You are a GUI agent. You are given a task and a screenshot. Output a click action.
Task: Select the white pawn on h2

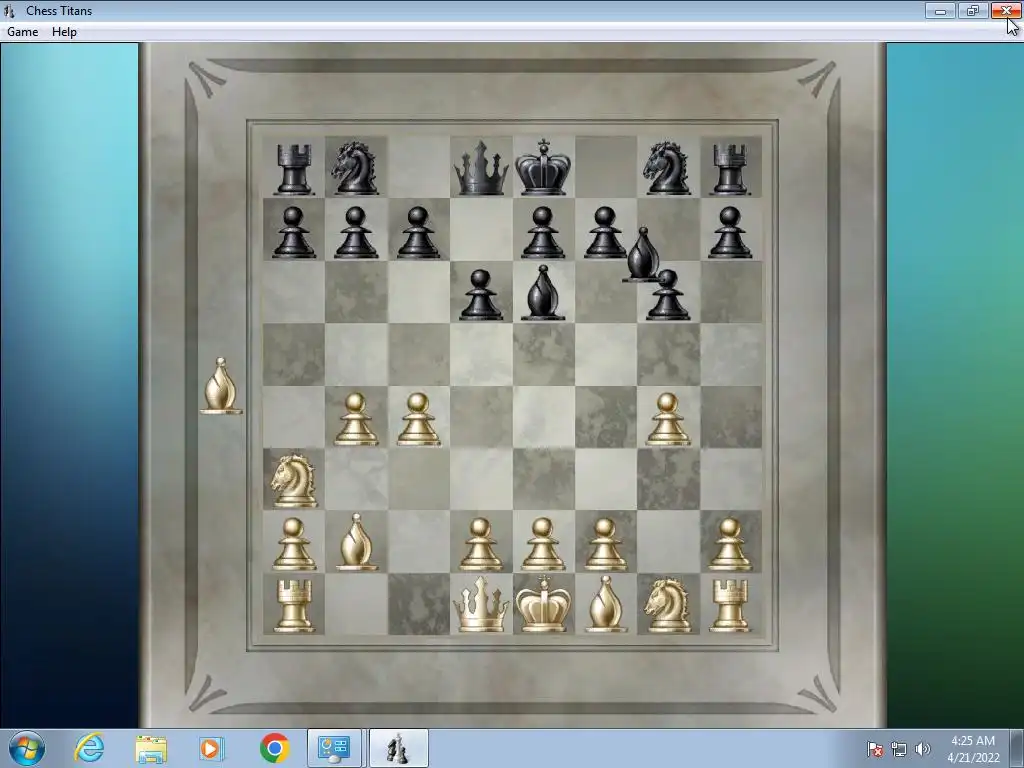[x=729, y=545]
